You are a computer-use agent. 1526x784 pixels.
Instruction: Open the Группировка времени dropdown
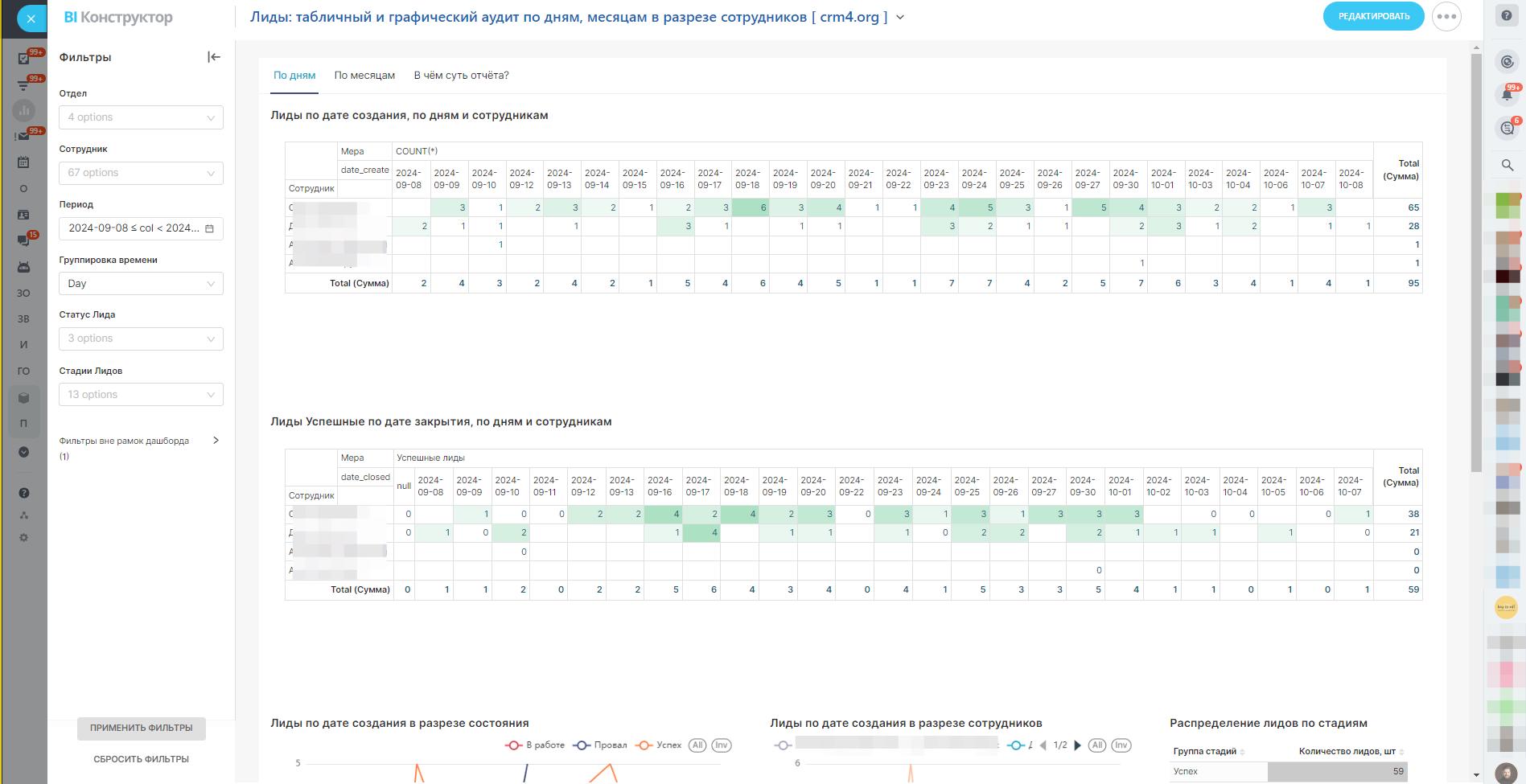(141, 284)
